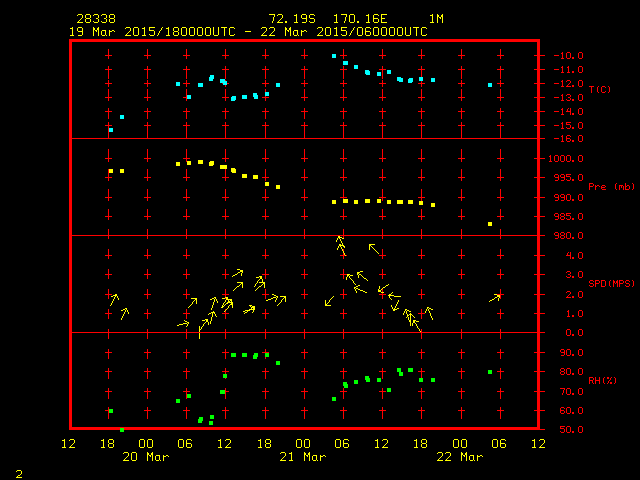Select the 21 Mar date label
This screenshot has height=480, width=640.
(302, 457)
